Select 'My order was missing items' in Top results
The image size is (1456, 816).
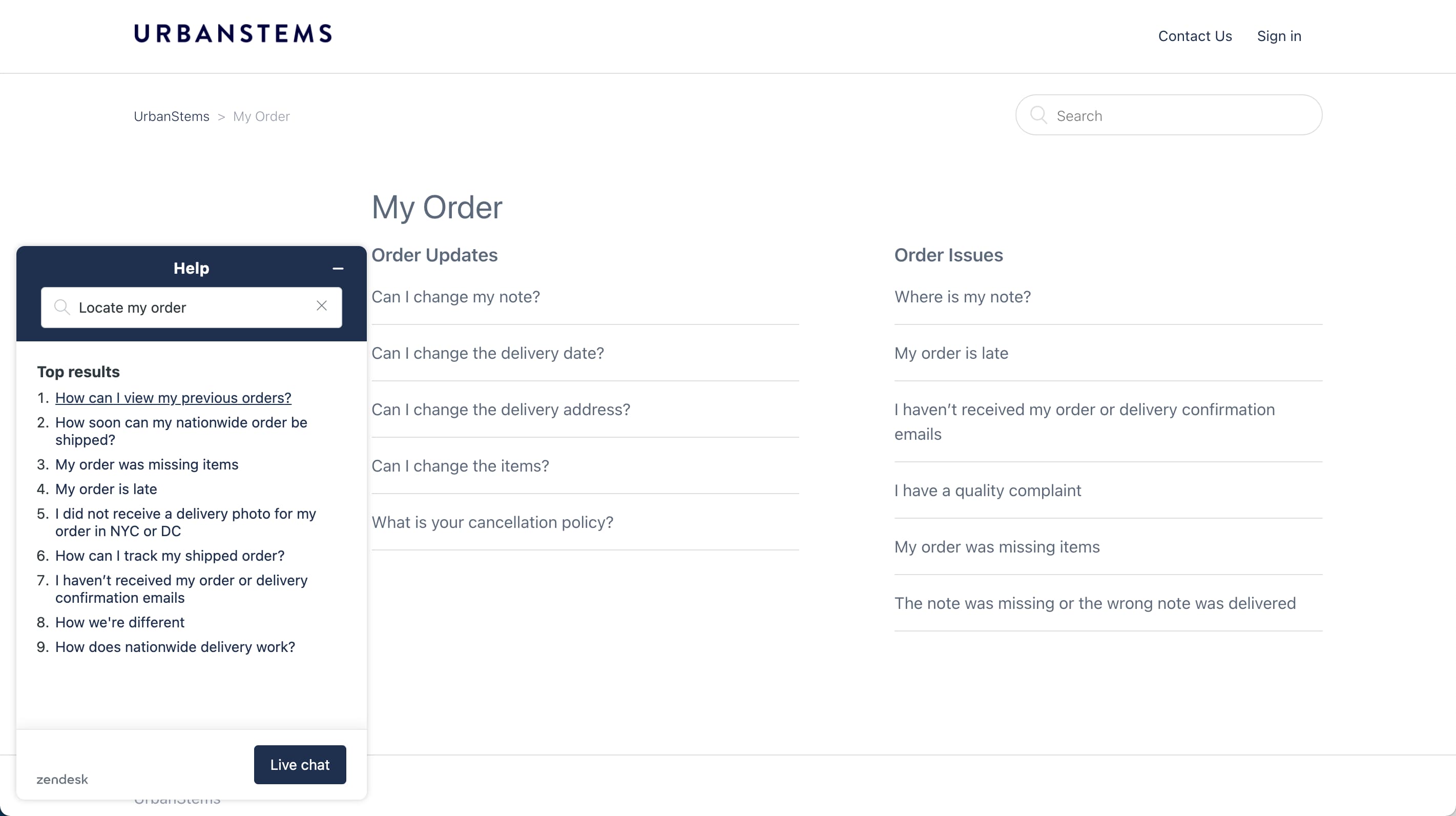[x=147, y=464]
